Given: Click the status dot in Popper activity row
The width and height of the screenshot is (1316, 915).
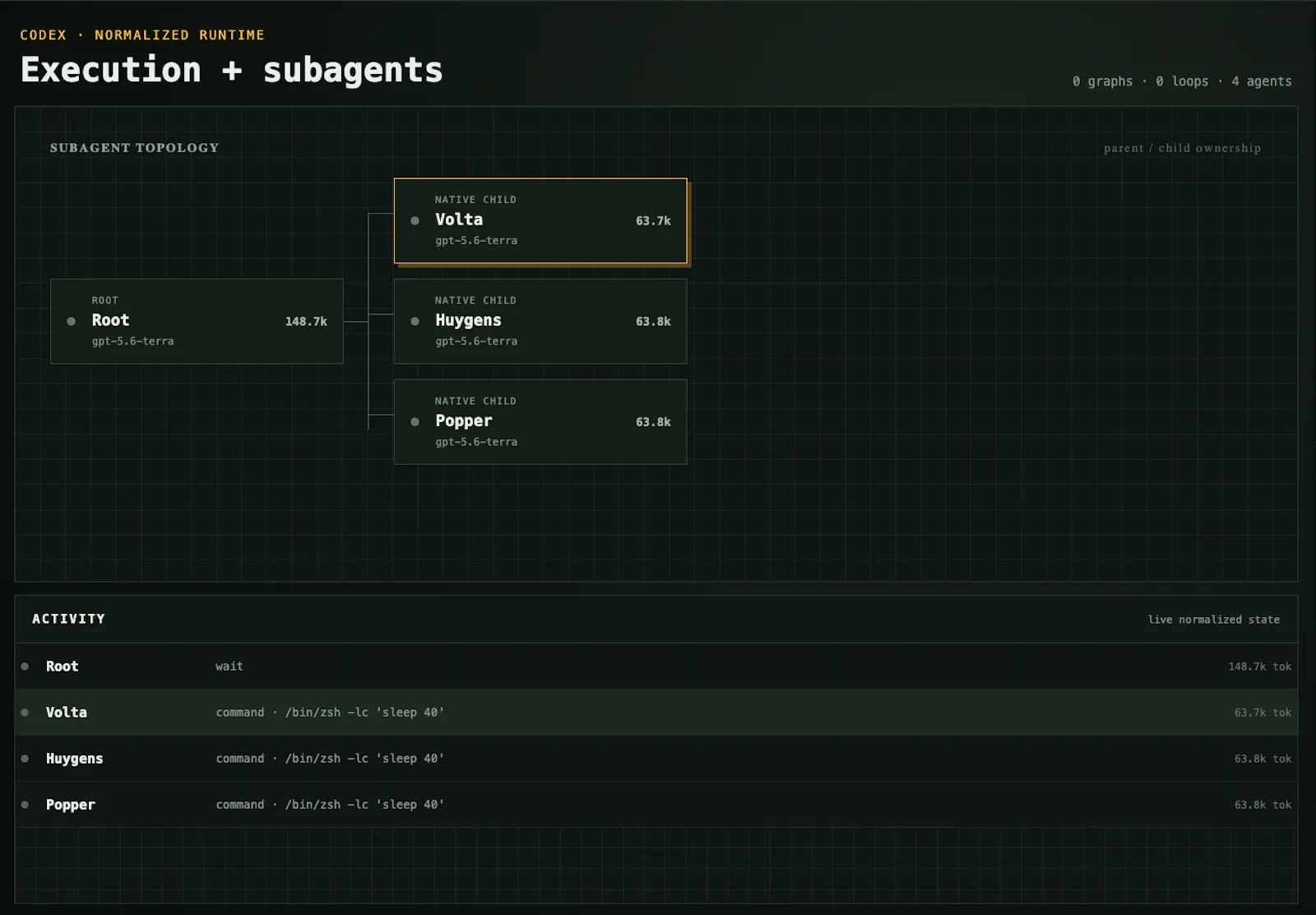Looking at the screenshot, I should point(25,805).
